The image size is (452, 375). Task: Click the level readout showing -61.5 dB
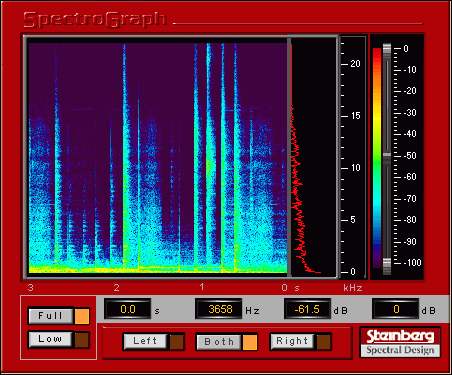(307, 310)
